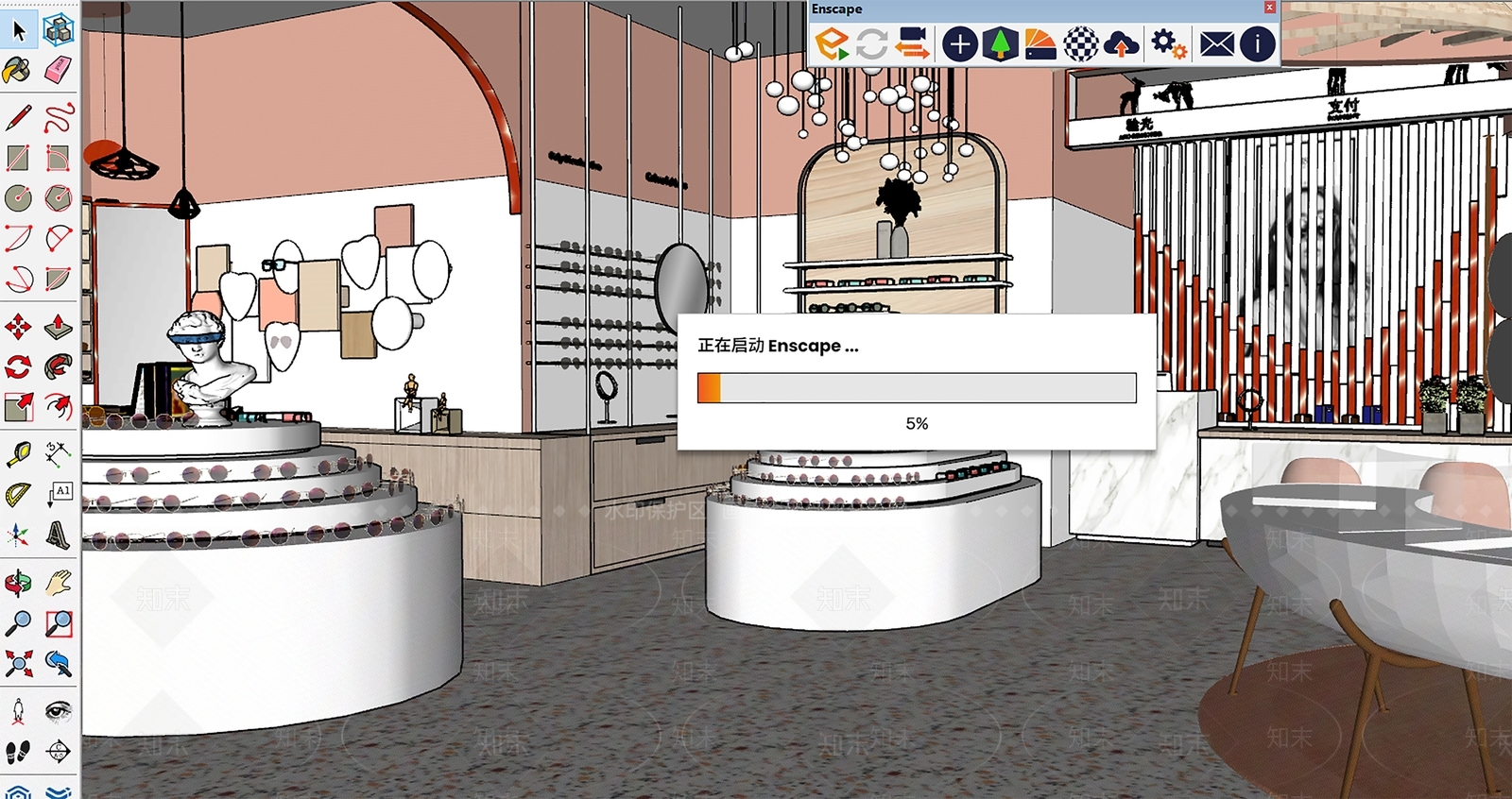
Task: Choose the Line pencil tool
Action: tap(18, 118)
